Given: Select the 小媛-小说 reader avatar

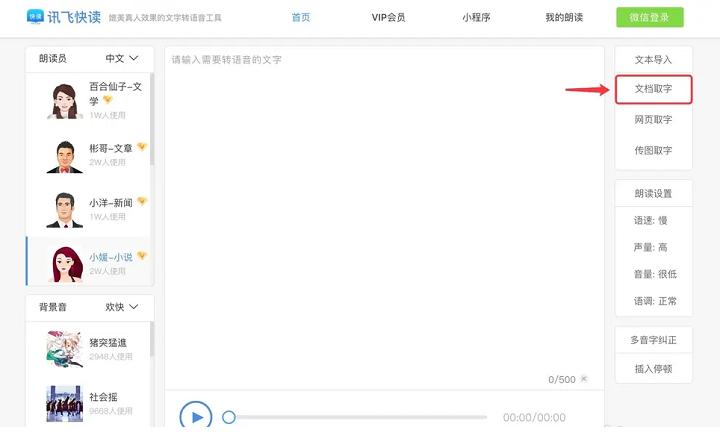Looking at the screenshot, I should [65, 264].
